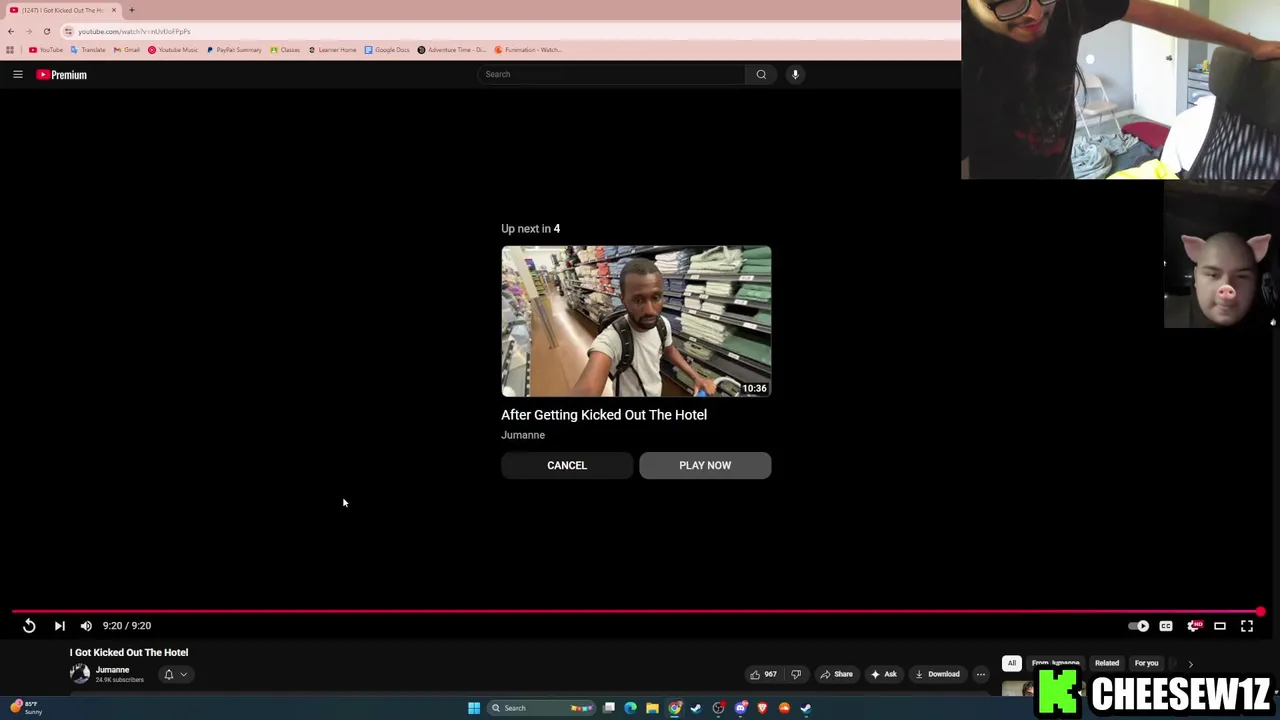Screen dimensions: 1280x720
Task: Open player settings gear
Action: [x=1193, y=626]
